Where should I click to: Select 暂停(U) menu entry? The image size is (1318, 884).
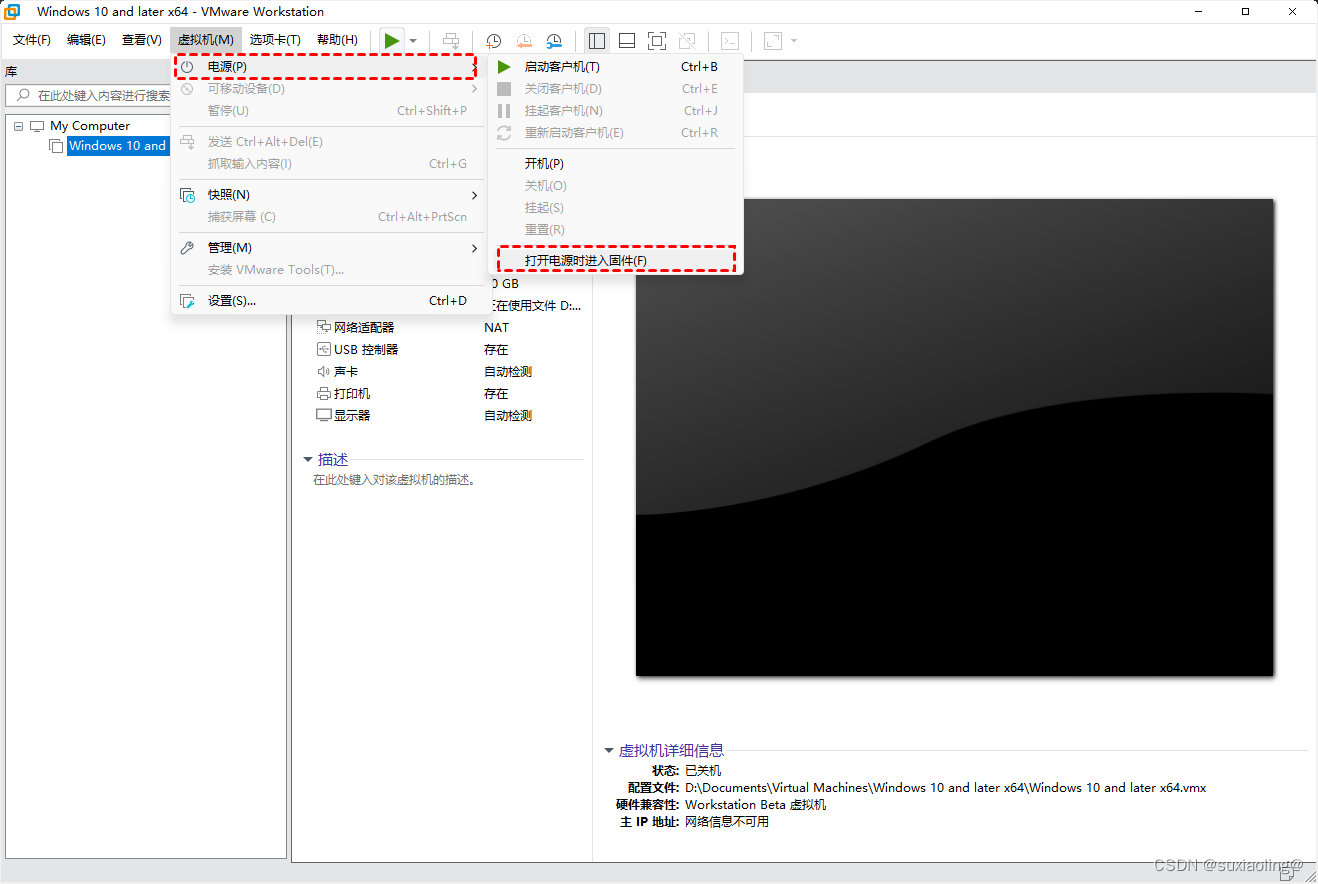click(x=326, y=110)
